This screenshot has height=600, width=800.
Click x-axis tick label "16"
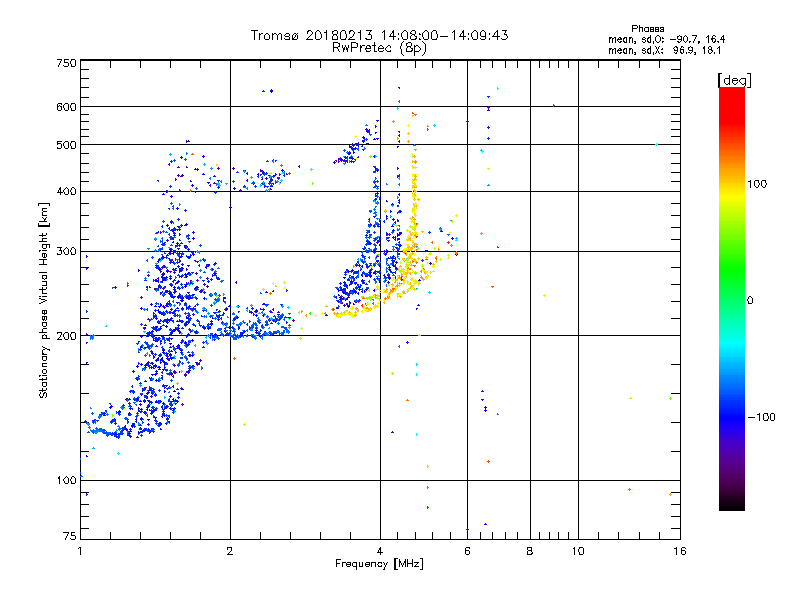pos(680,551)
